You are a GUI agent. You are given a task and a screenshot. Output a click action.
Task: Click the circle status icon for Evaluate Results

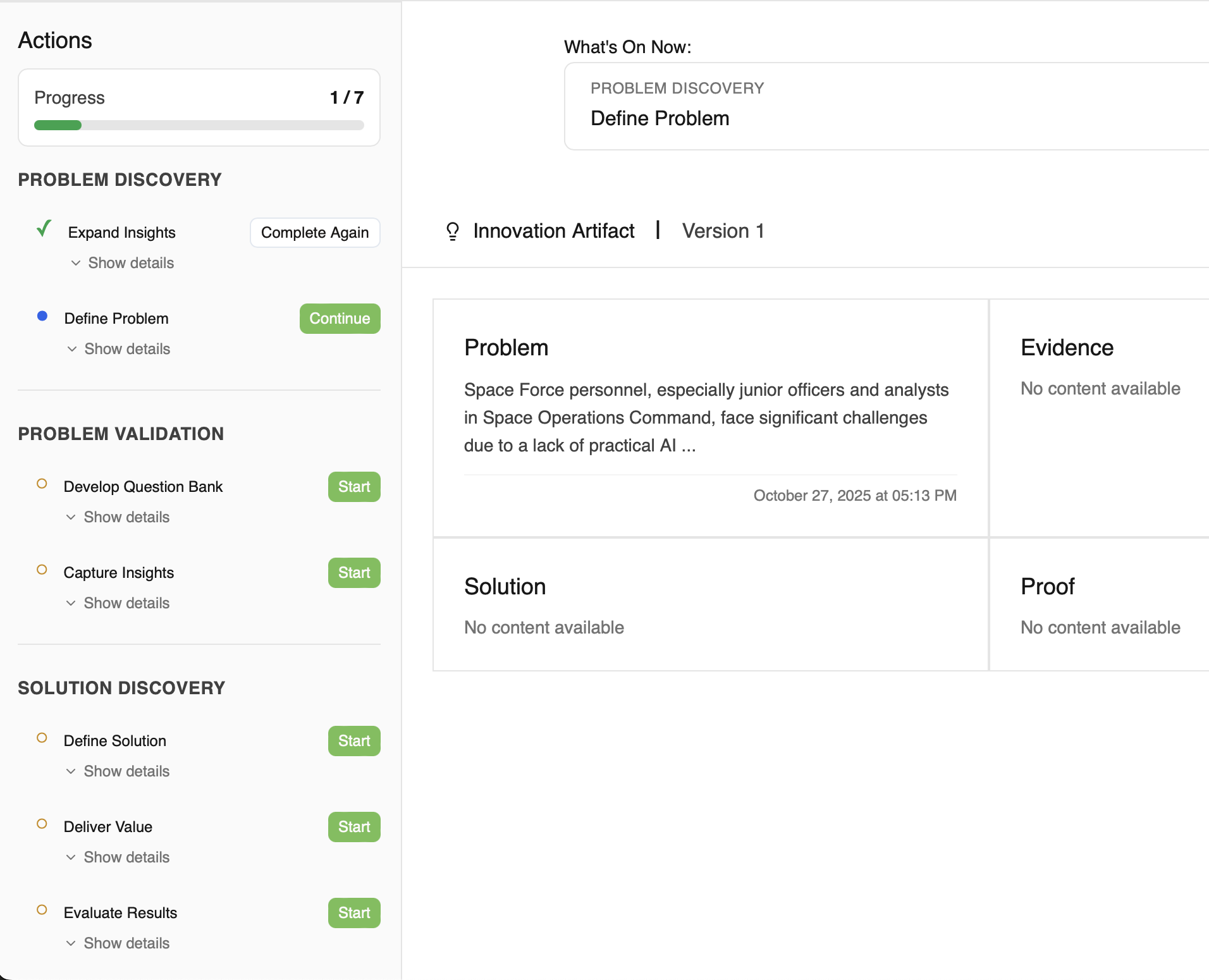coord(42,910)
